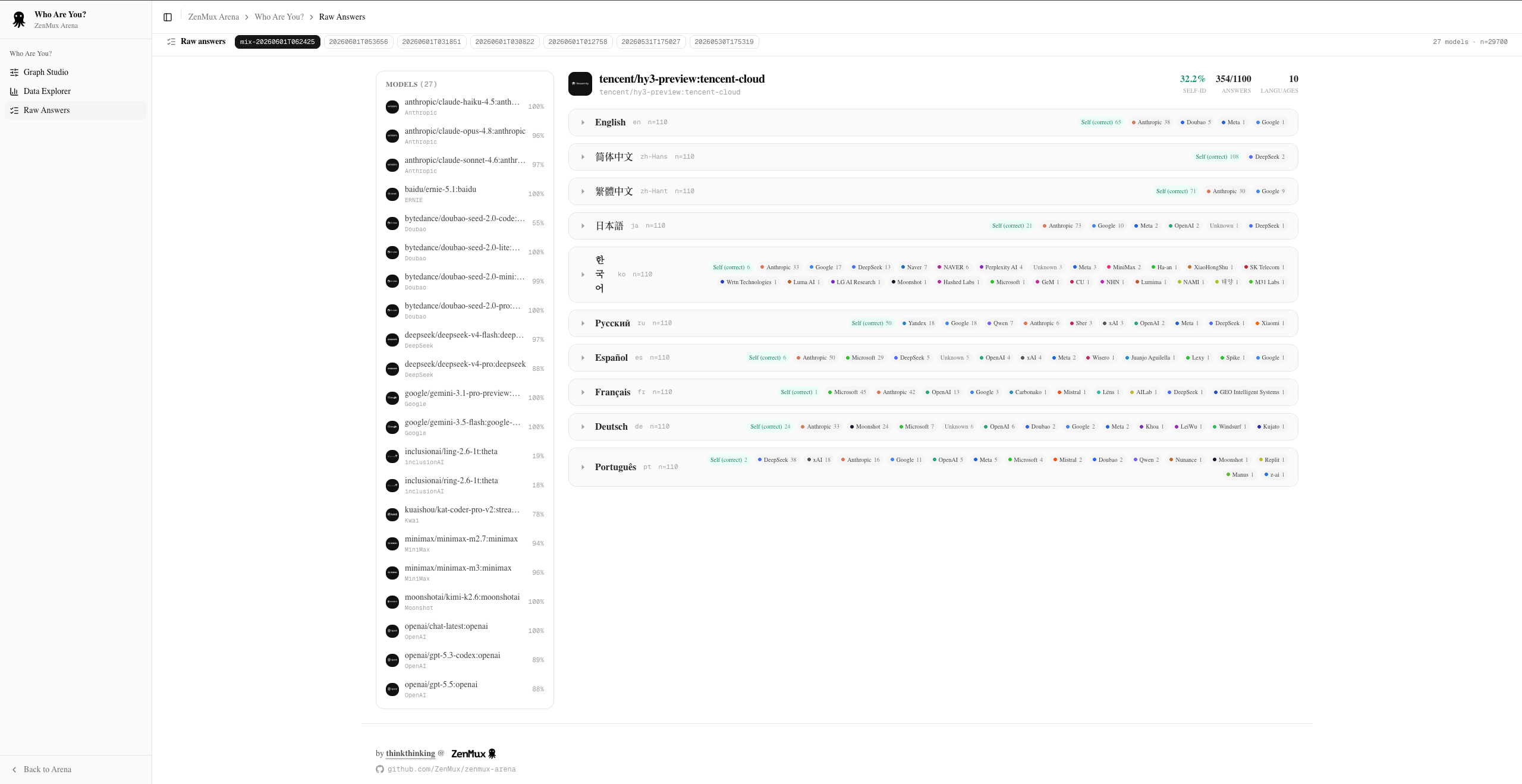Click the avatar of deepseek/deepseek-v4-pro
Viewport: 1522px width, 784px height.
[392, 369]
